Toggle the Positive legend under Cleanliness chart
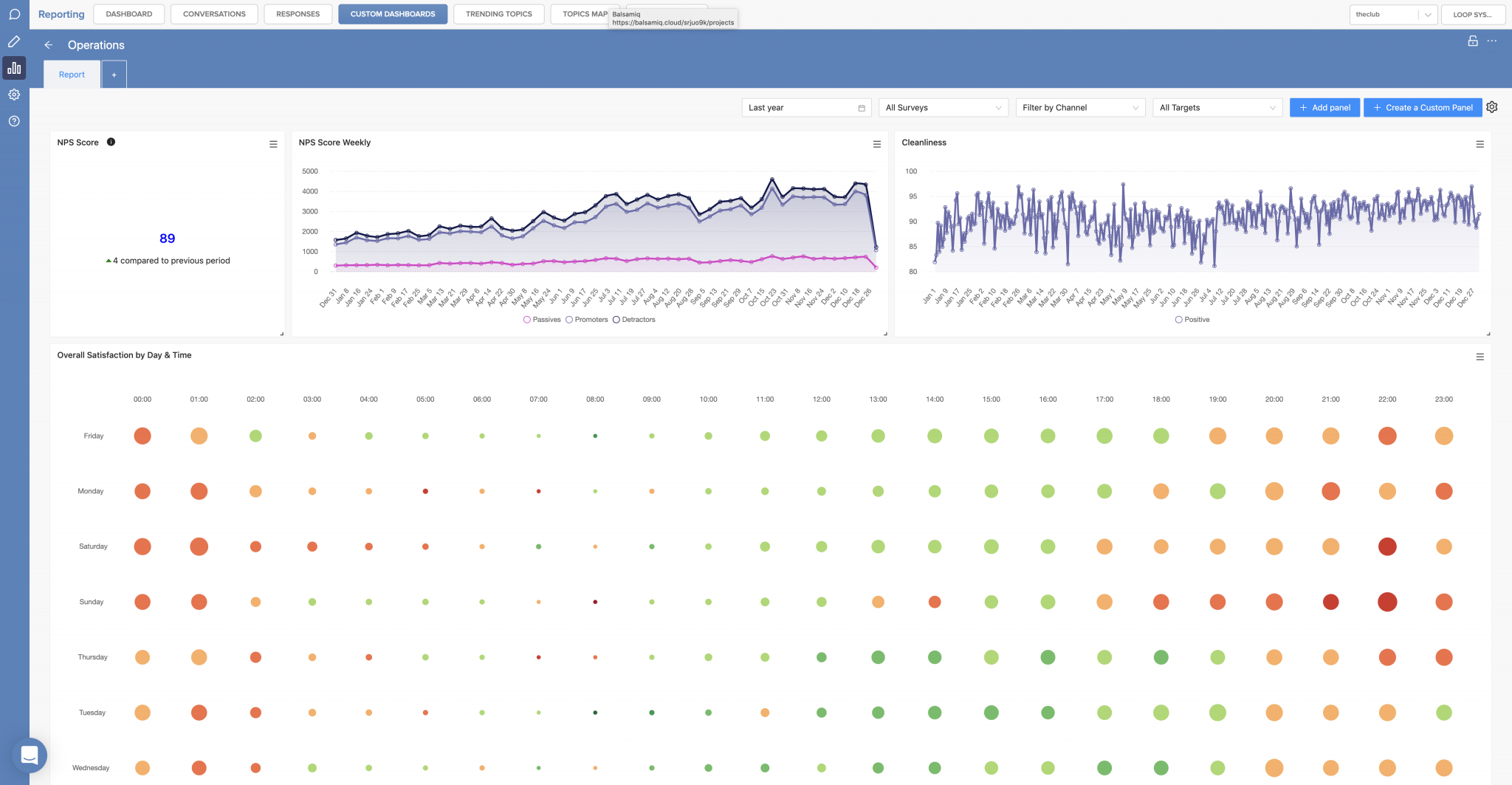This screenshot has width=1512, height=785. [x=1192, y=319]
